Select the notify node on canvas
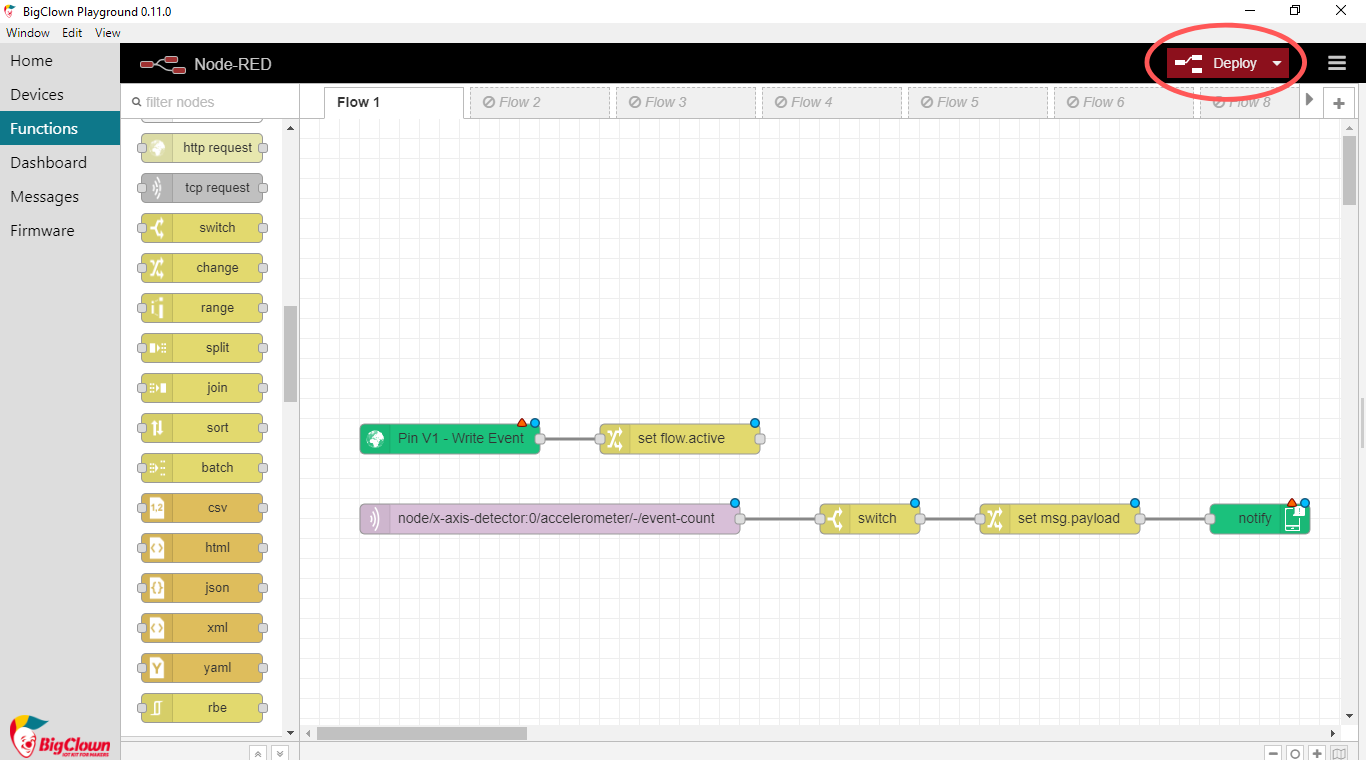Image resolution: width=1366 pixels, height=760 pixels. pyautogui.click(x=1260, y=519)
